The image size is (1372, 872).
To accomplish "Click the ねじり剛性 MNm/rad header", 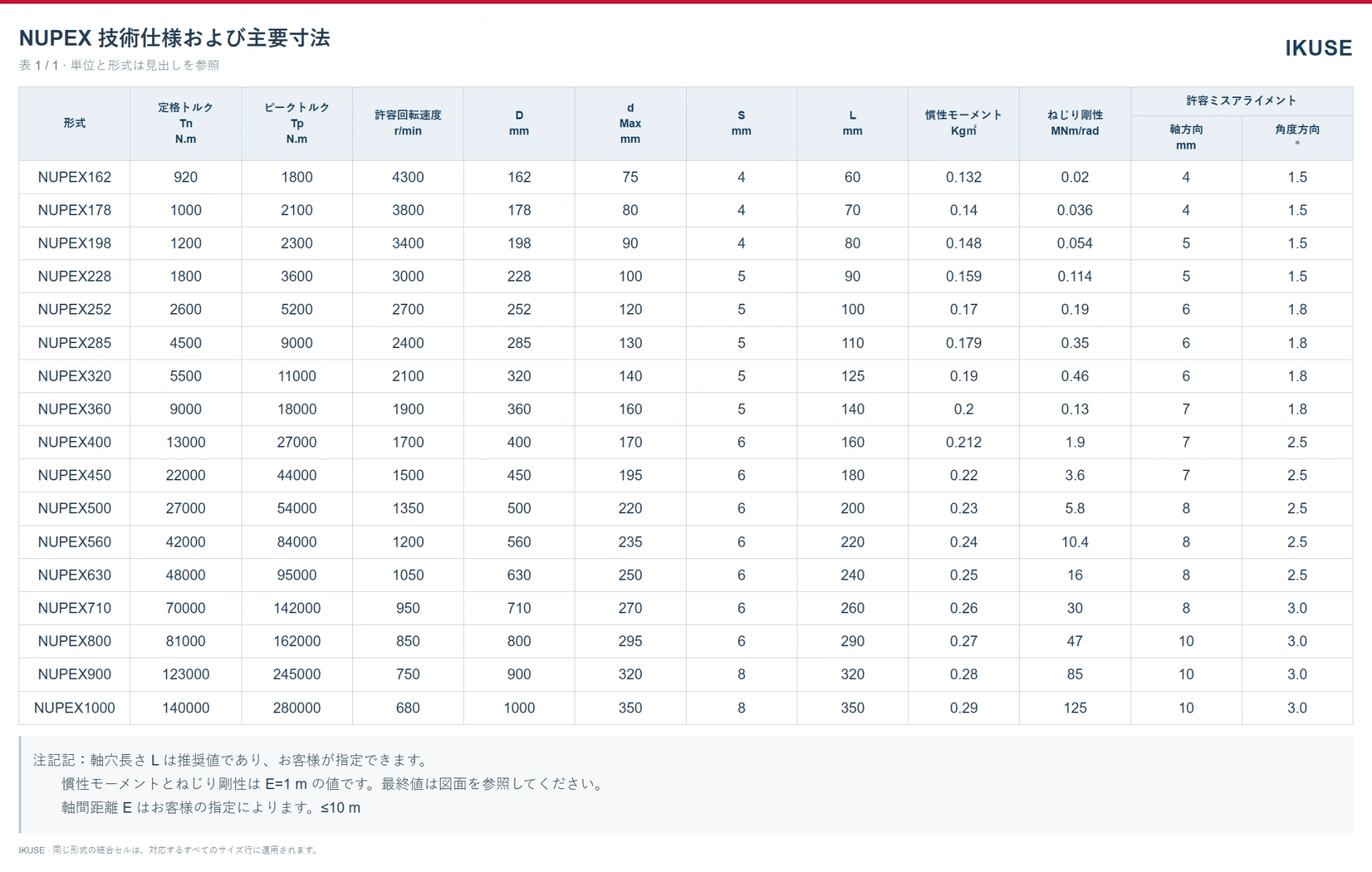I will click(1075, 123).
